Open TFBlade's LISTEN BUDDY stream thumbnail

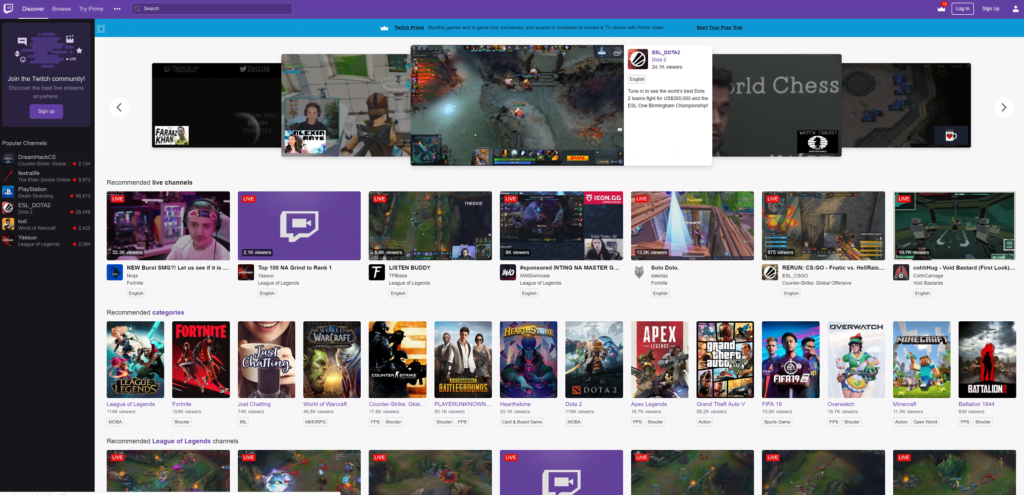click(x=430, y=226)
